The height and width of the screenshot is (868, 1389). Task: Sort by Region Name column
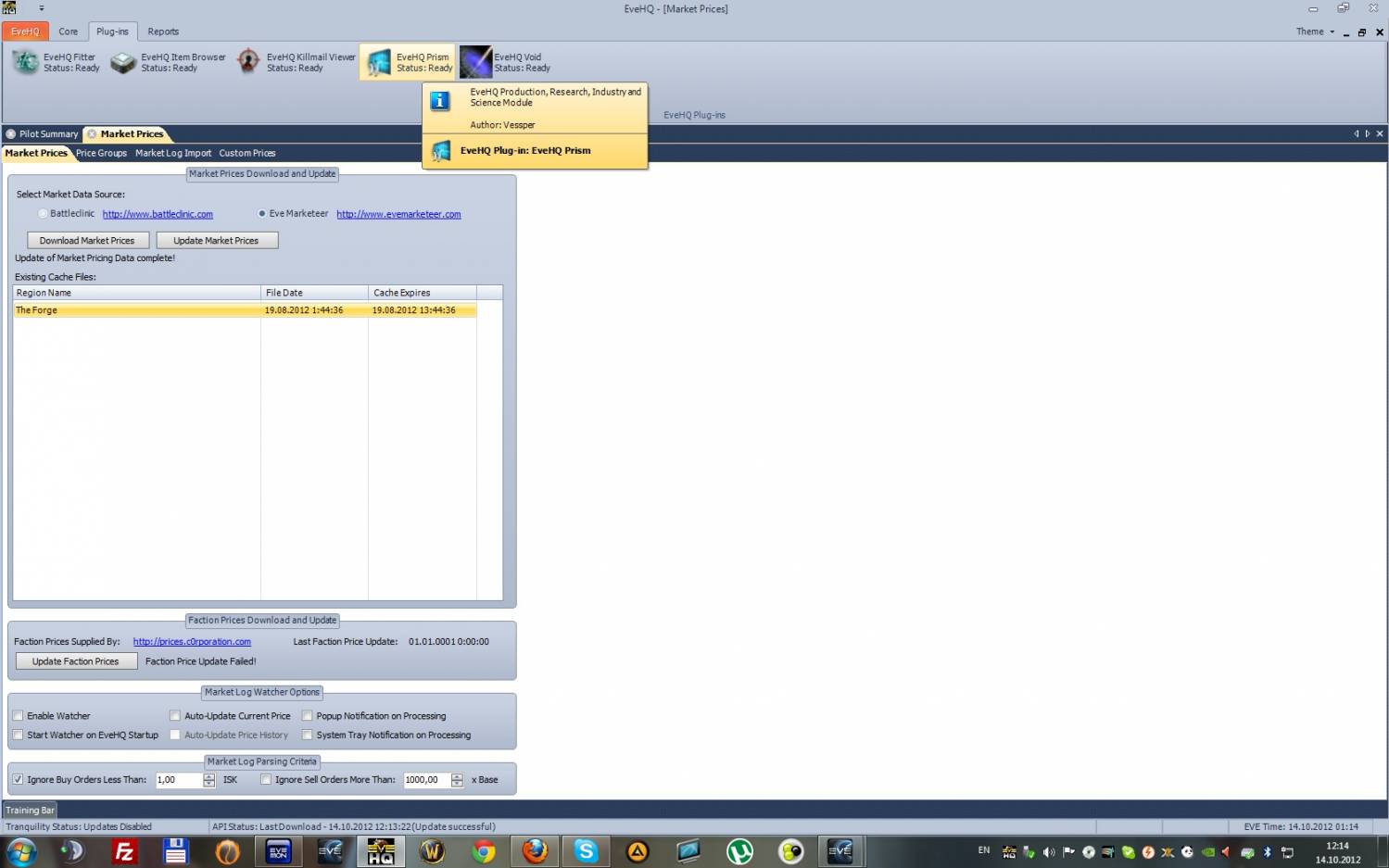[x=136, y=293]
